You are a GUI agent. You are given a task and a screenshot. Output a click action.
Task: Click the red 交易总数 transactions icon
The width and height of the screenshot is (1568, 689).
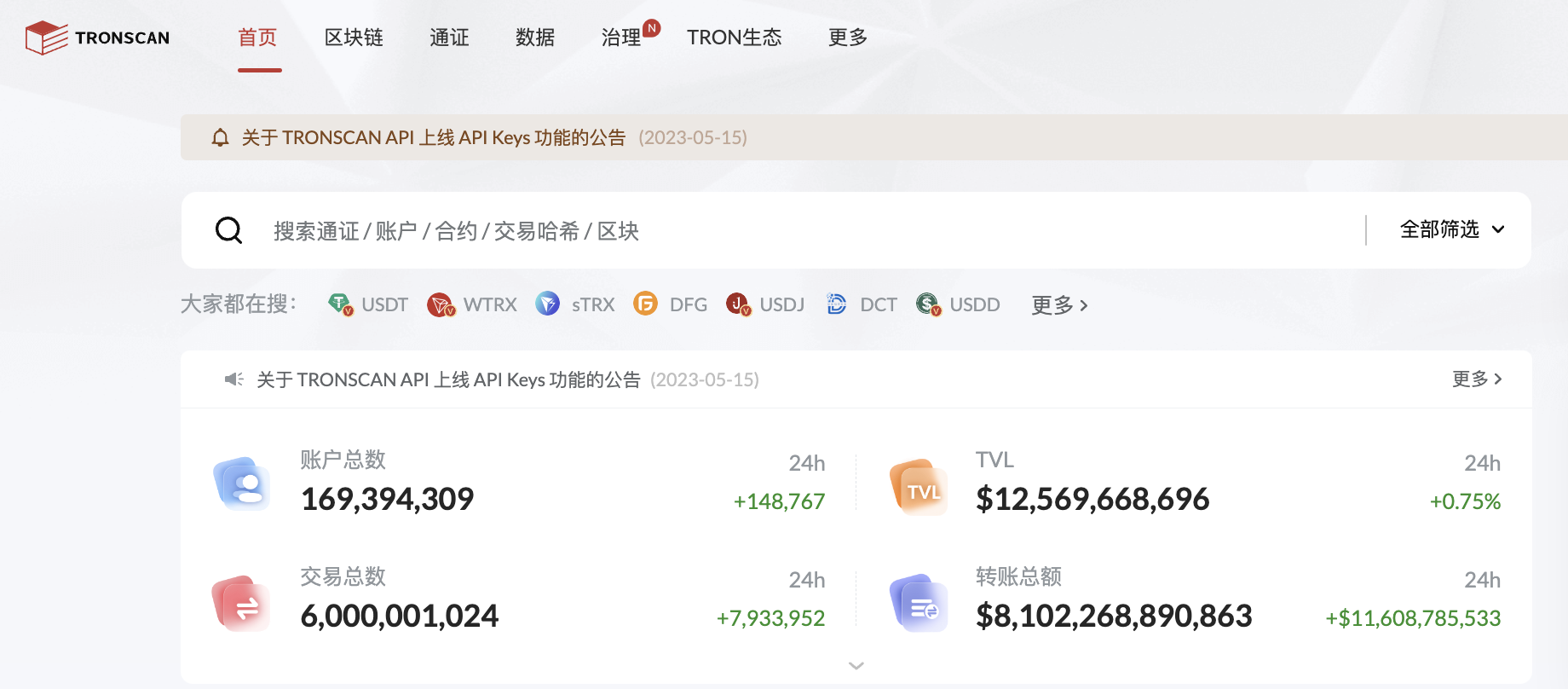point(241,604)
